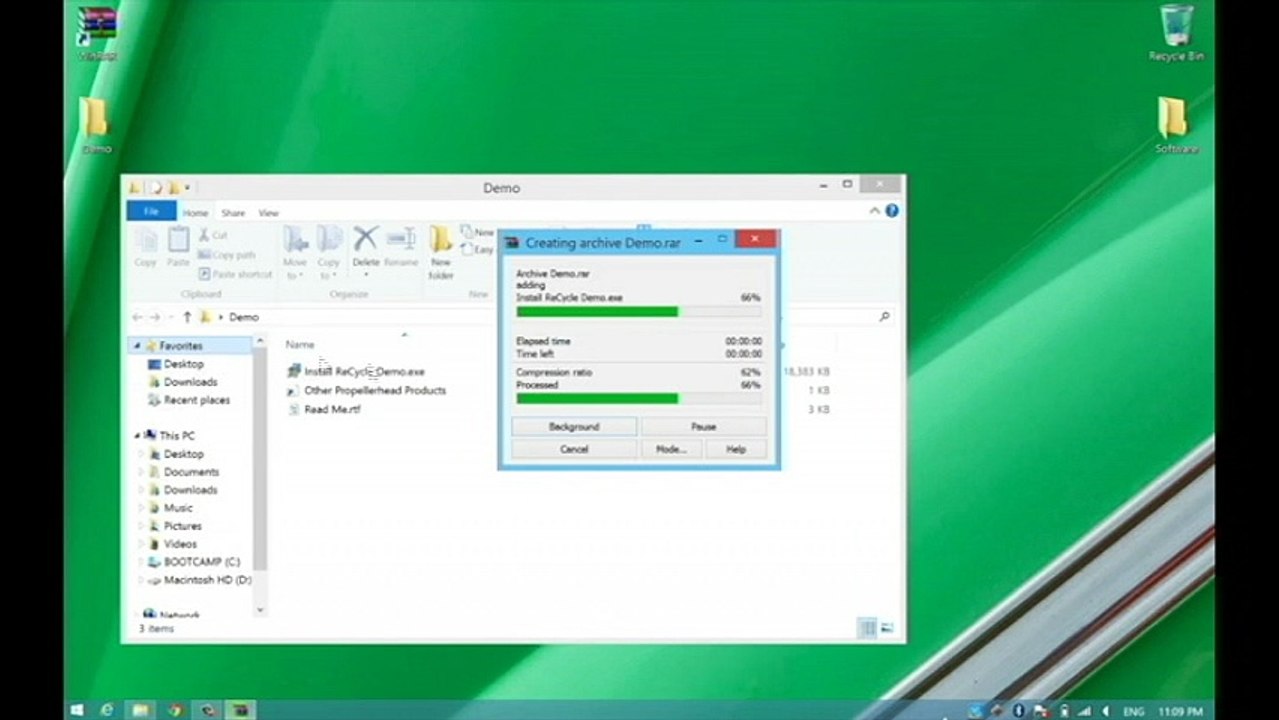Screen dimensions: 1279x720
Task: Click the New folder ribbon icon
Action: pos(441,253)
